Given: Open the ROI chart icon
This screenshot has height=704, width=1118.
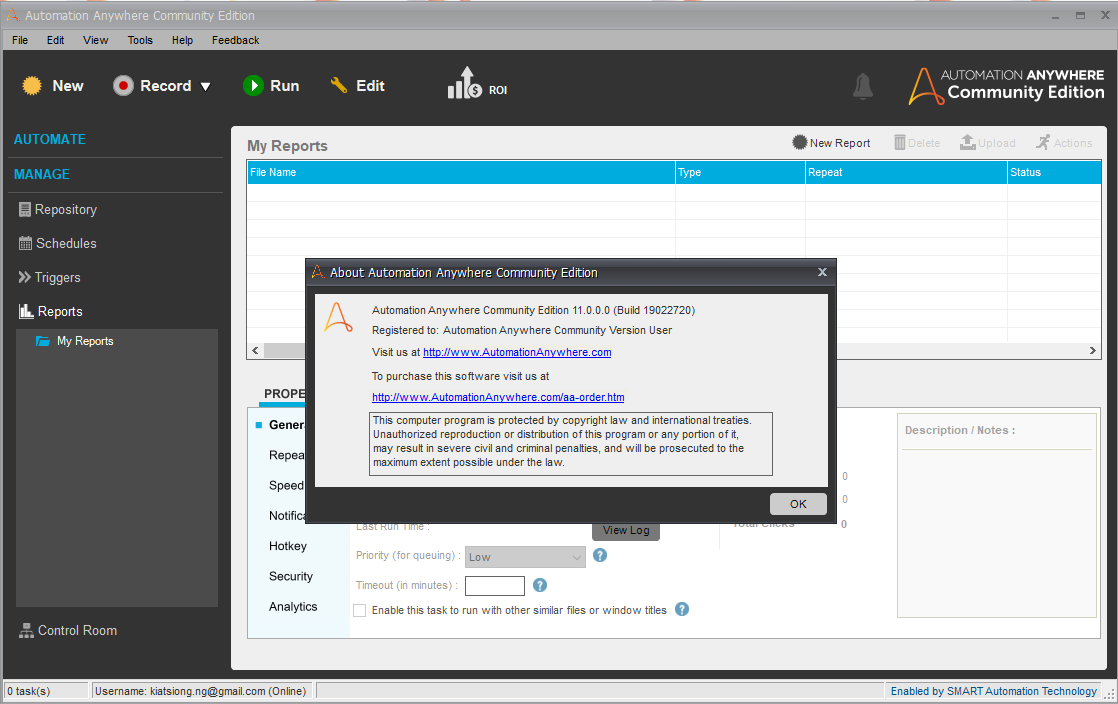Looking at the screenshot, I should click(465, 84).
